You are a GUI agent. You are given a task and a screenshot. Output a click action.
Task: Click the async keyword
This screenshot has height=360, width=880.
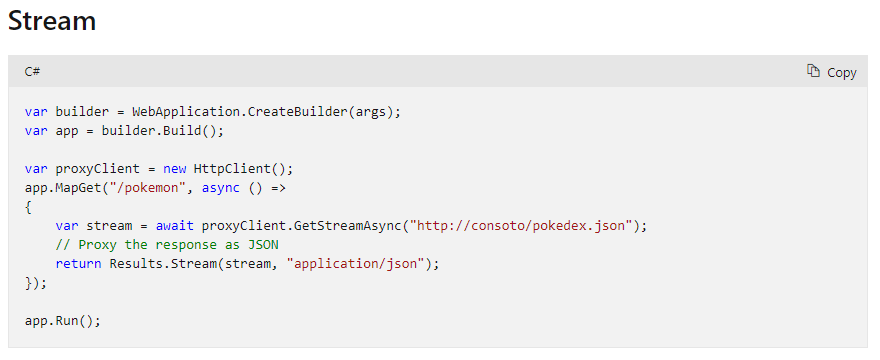[x=221, y=188]
